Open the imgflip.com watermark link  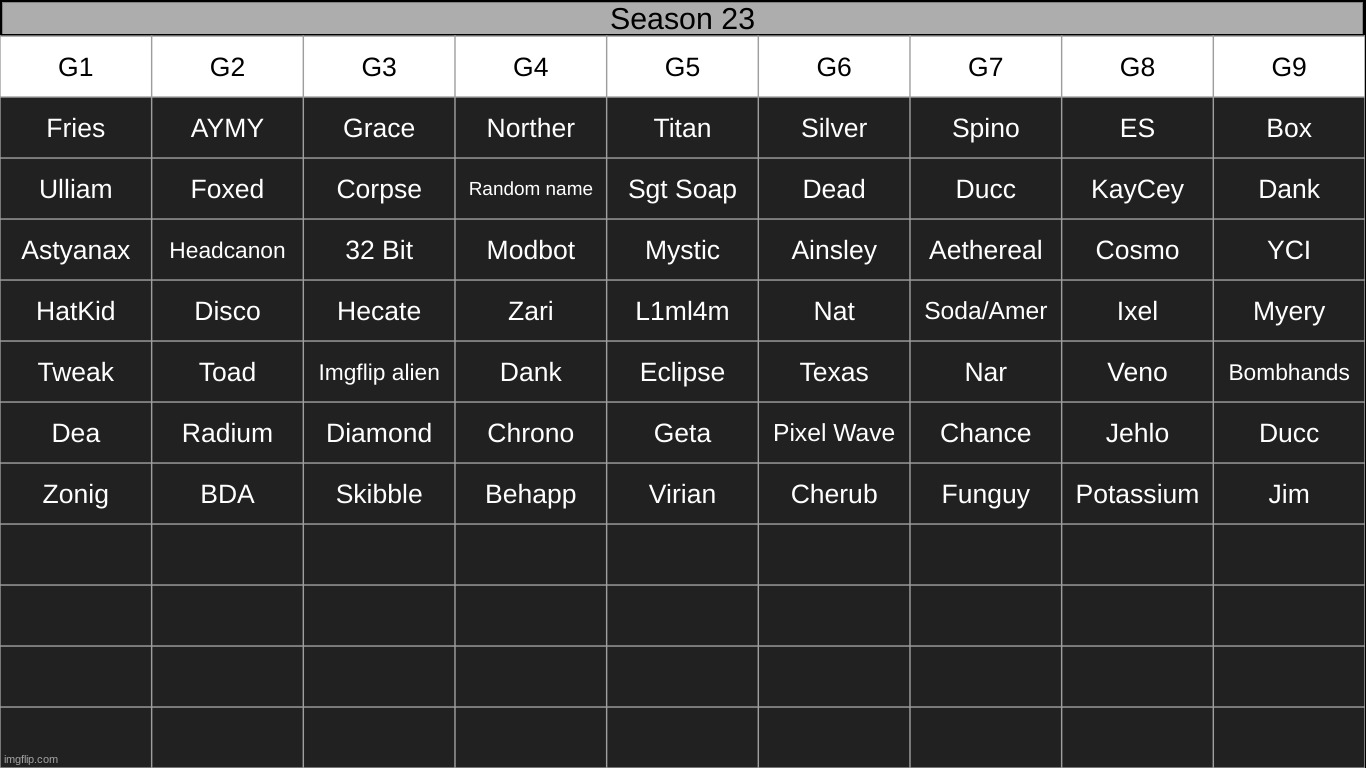(x=31, y=759)
